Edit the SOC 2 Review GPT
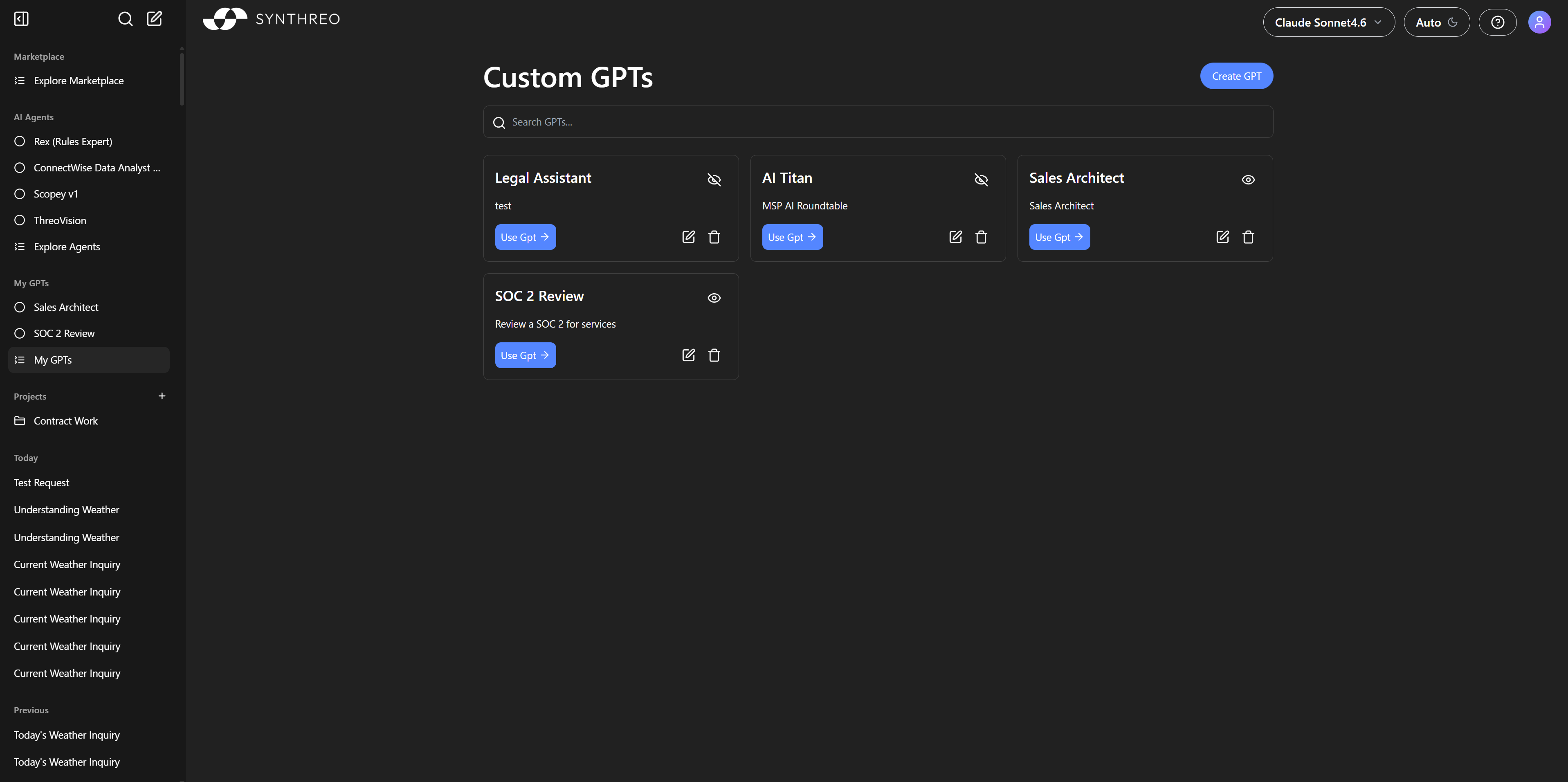 tap(688, 355)
